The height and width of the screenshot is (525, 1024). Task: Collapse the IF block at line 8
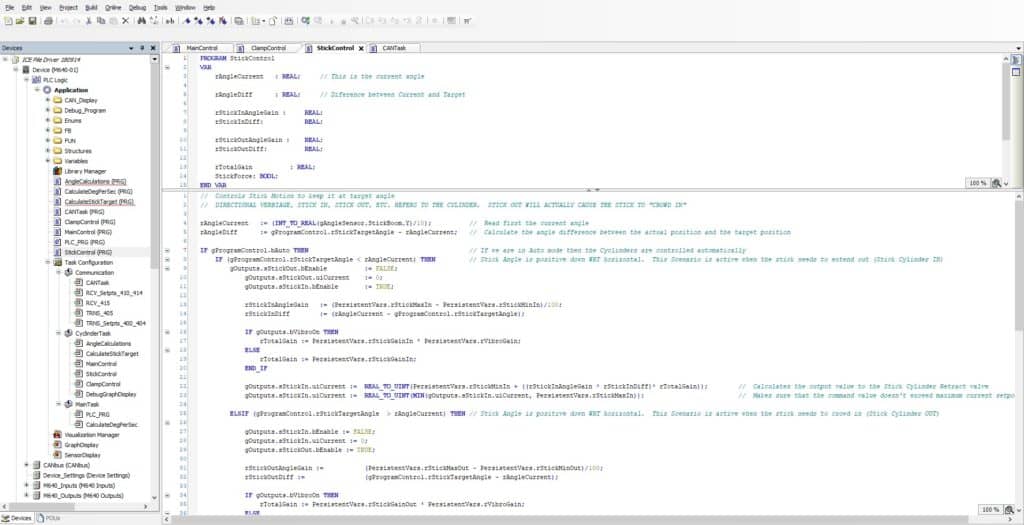[167, 259]
